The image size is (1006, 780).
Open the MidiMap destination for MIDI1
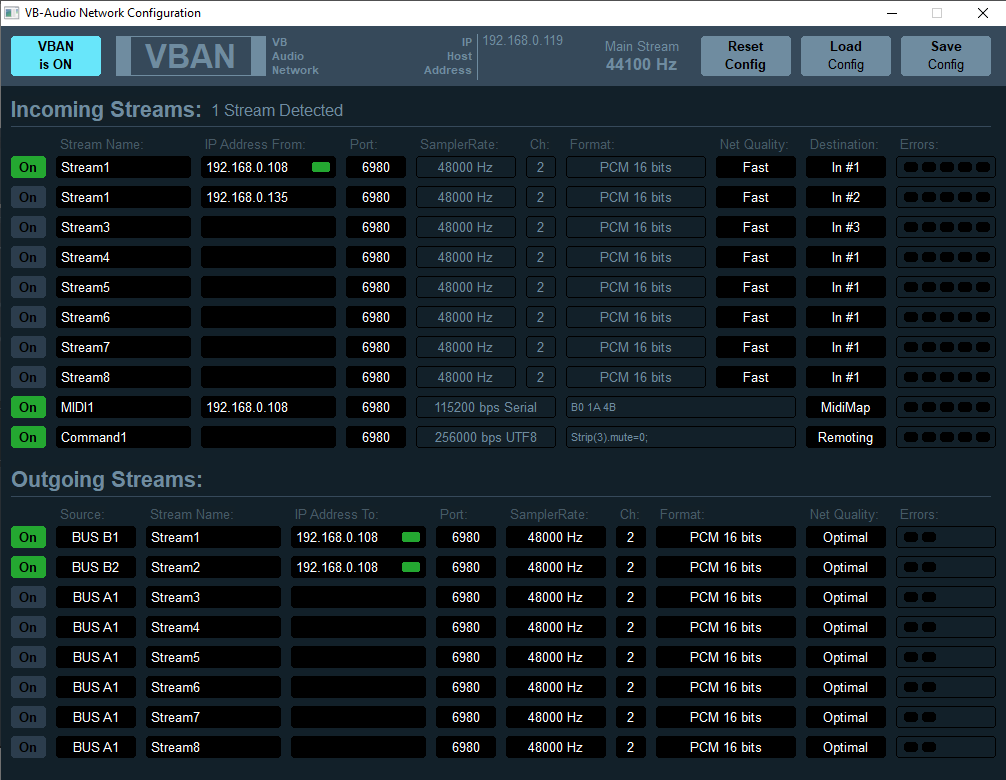pyautogui.click(x=846, y=407)
